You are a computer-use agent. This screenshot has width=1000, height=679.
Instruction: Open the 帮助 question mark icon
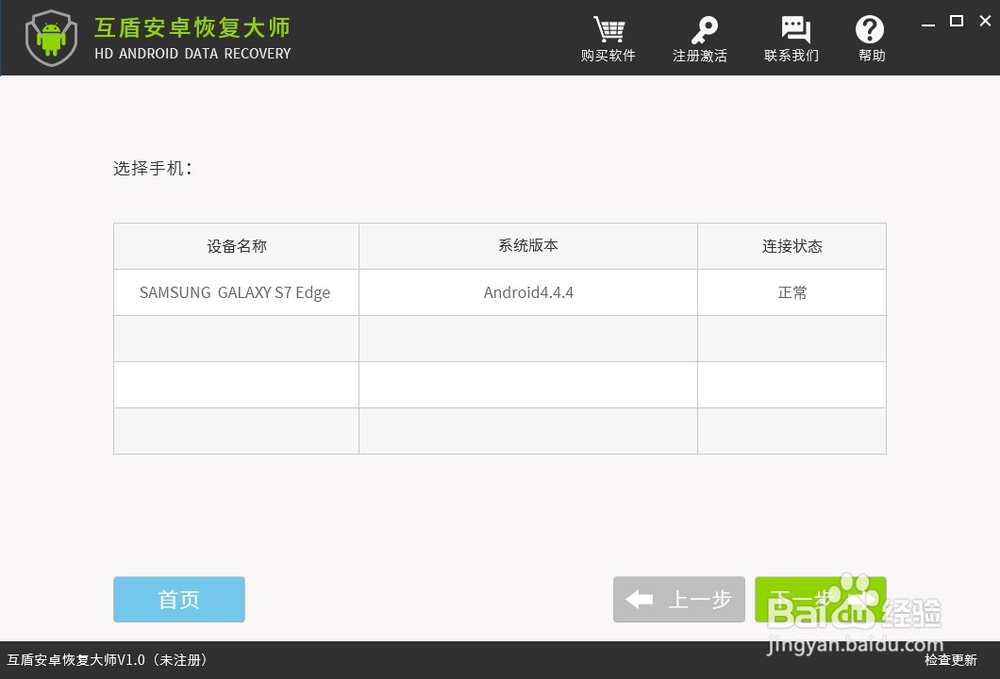(x=870, y=29)
